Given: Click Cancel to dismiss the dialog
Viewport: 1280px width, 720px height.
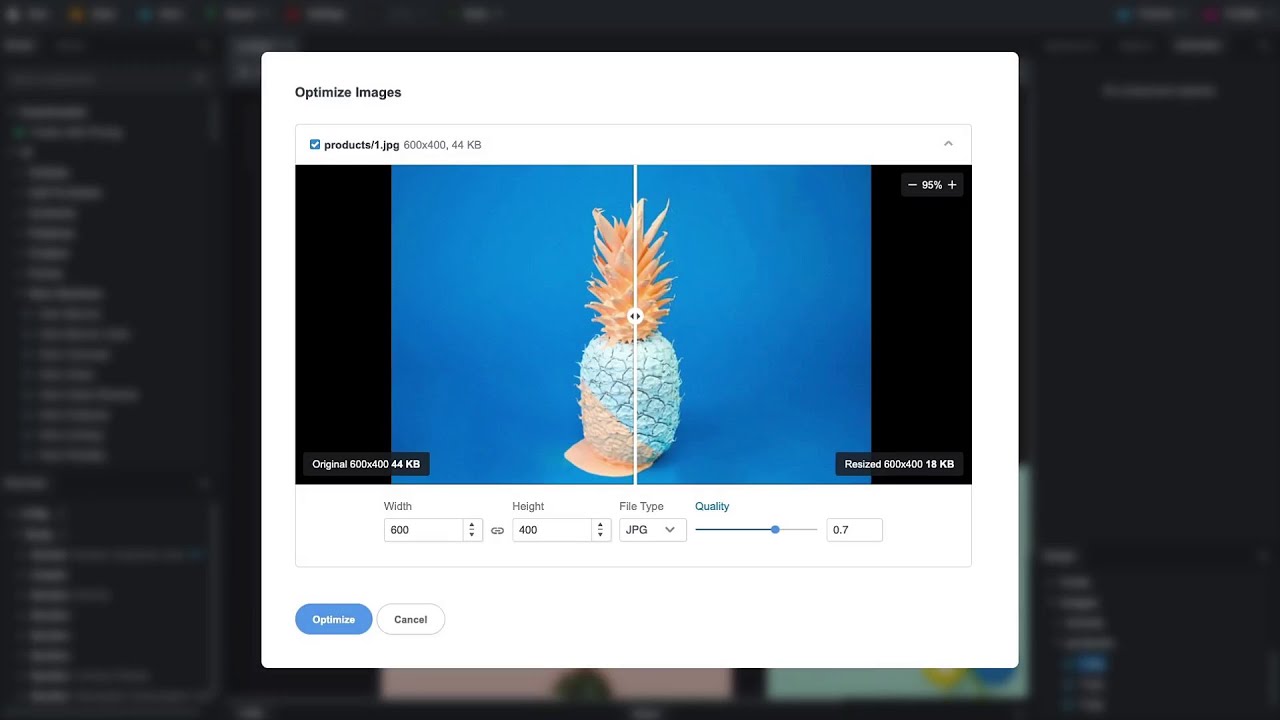Looking at the screenshot, I should (410, 619).
